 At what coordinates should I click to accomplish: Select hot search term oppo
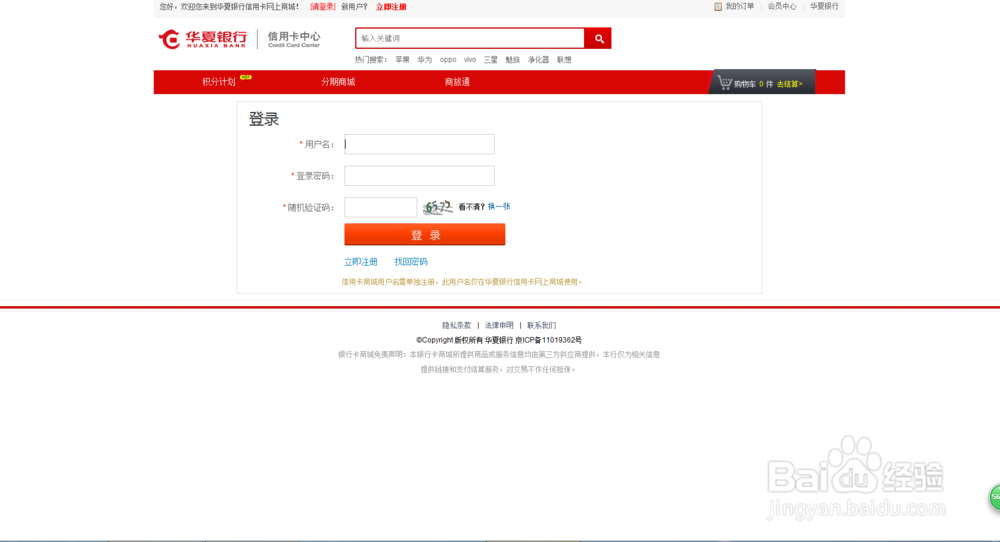pyautogui.click(x=448, y=60)
